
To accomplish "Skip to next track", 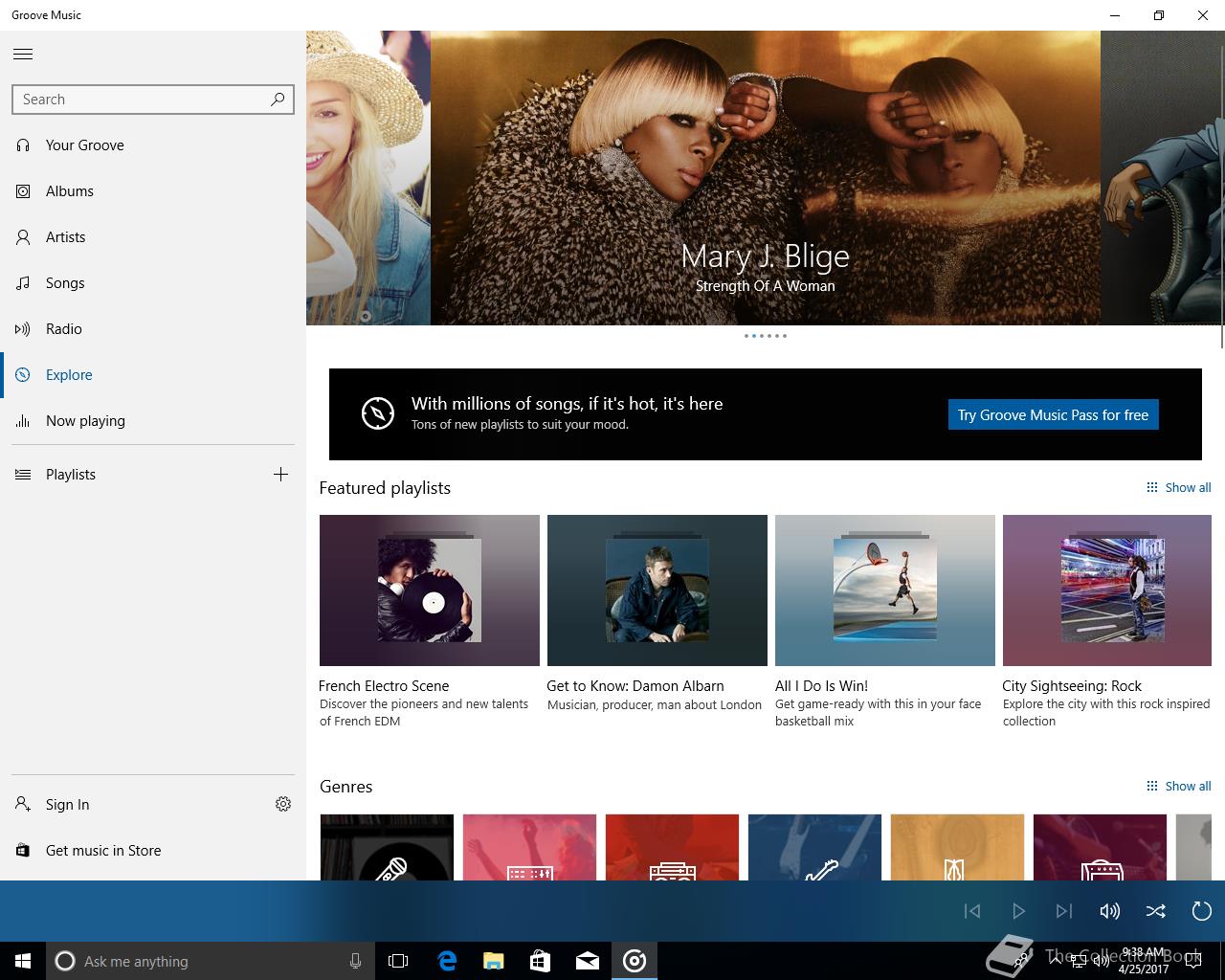I will [1064, 911].
